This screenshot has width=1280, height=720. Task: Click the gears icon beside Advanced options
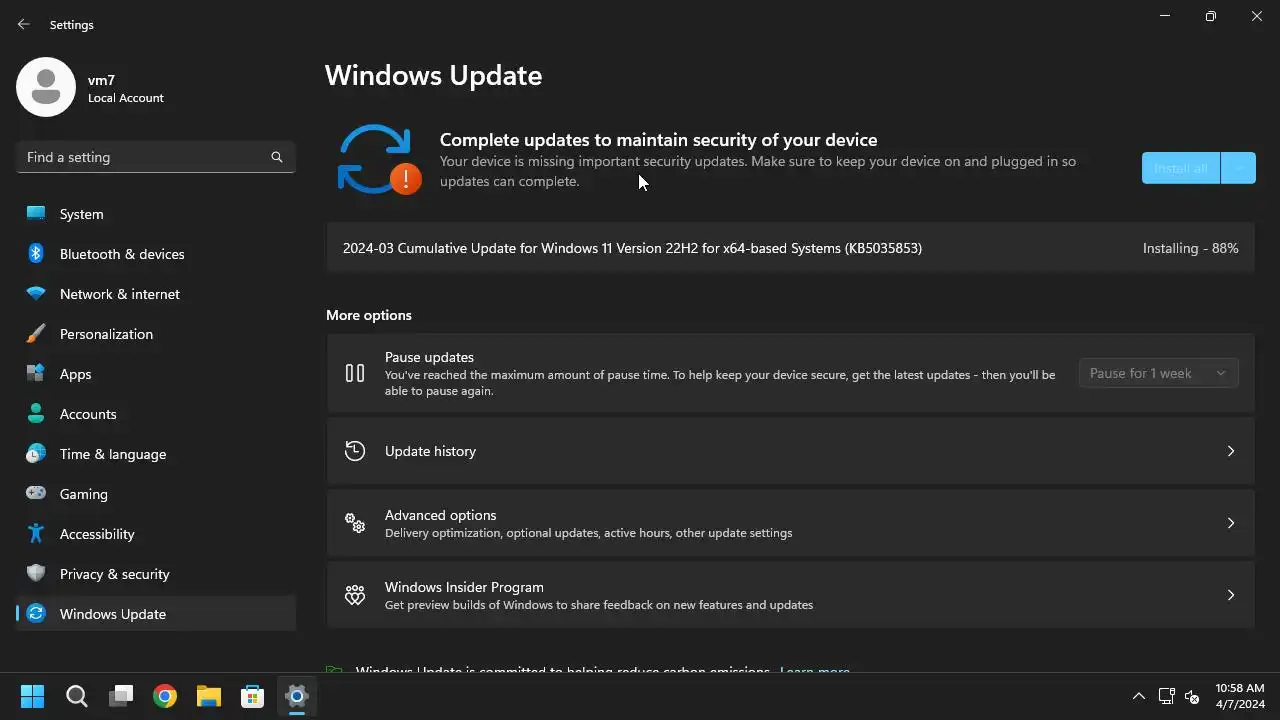tap(355, 523)
